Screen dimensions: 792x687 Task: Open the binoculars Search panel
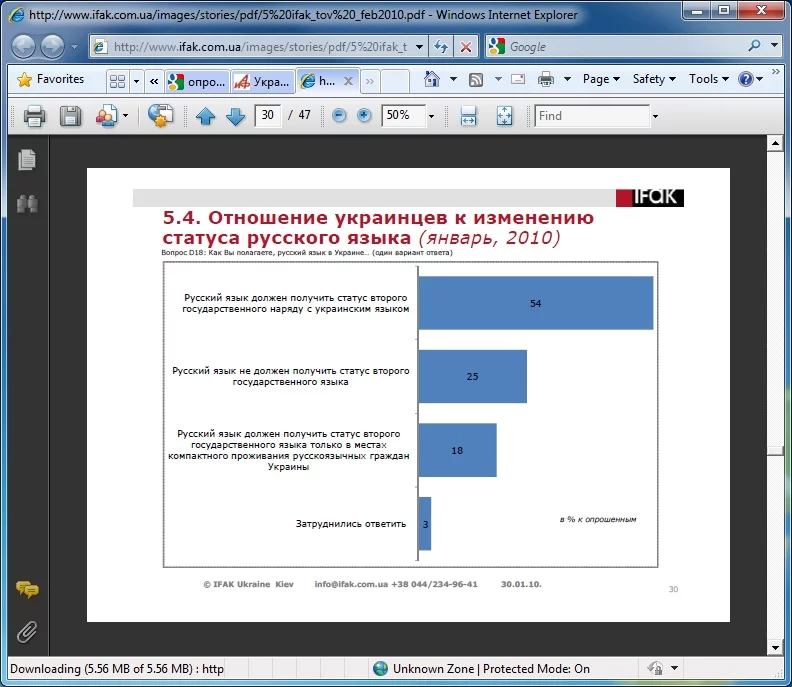(27, 204)
